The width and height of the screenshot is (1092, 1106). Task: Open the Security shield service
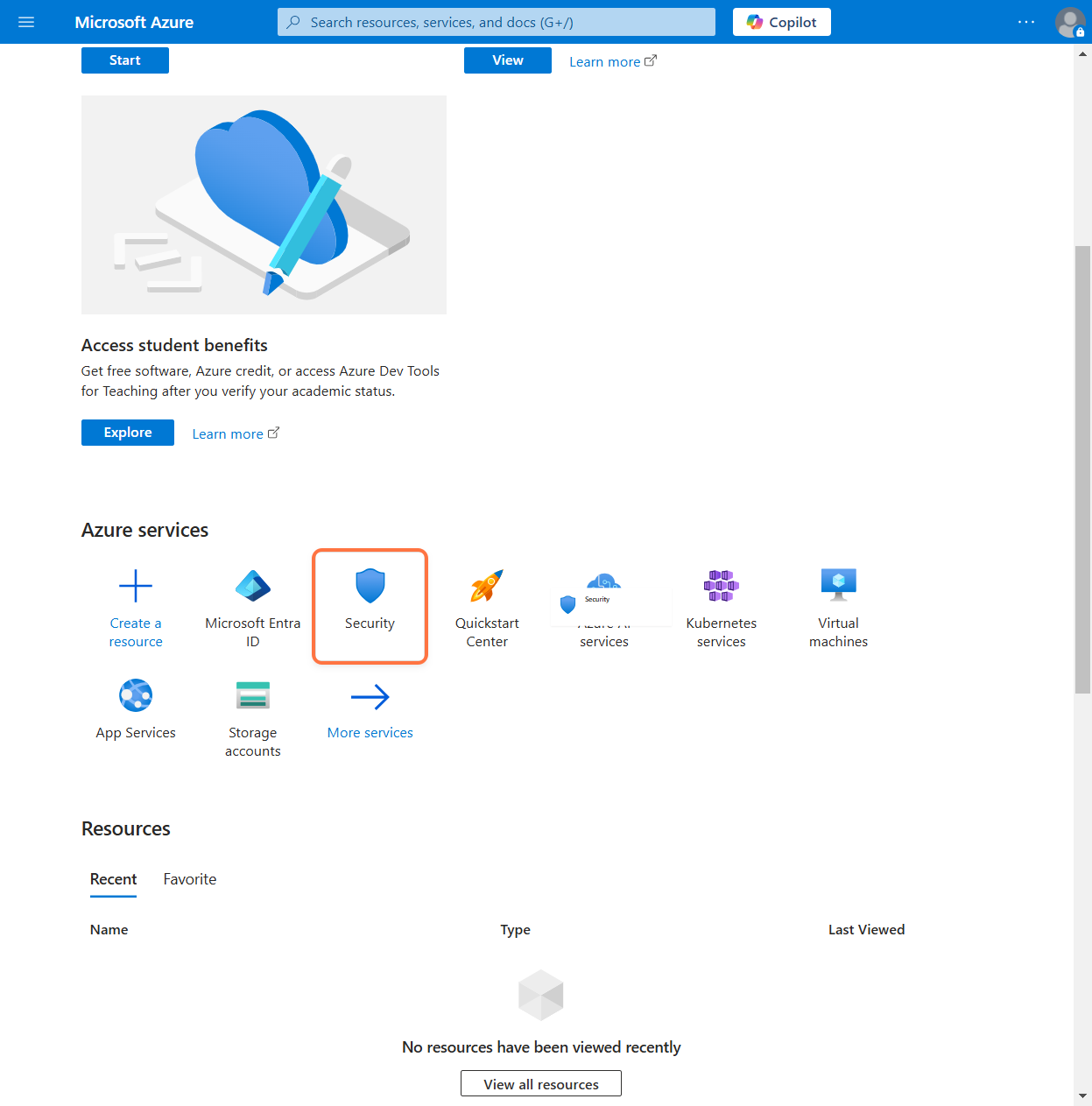click(x=370, y=586)
